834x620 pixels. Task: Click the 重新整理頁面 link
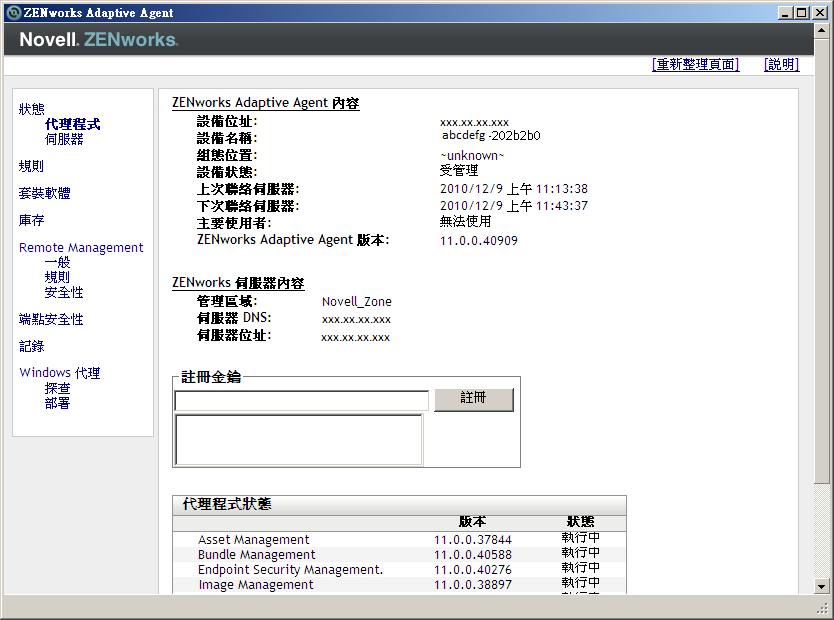click(x=696, y=64)
